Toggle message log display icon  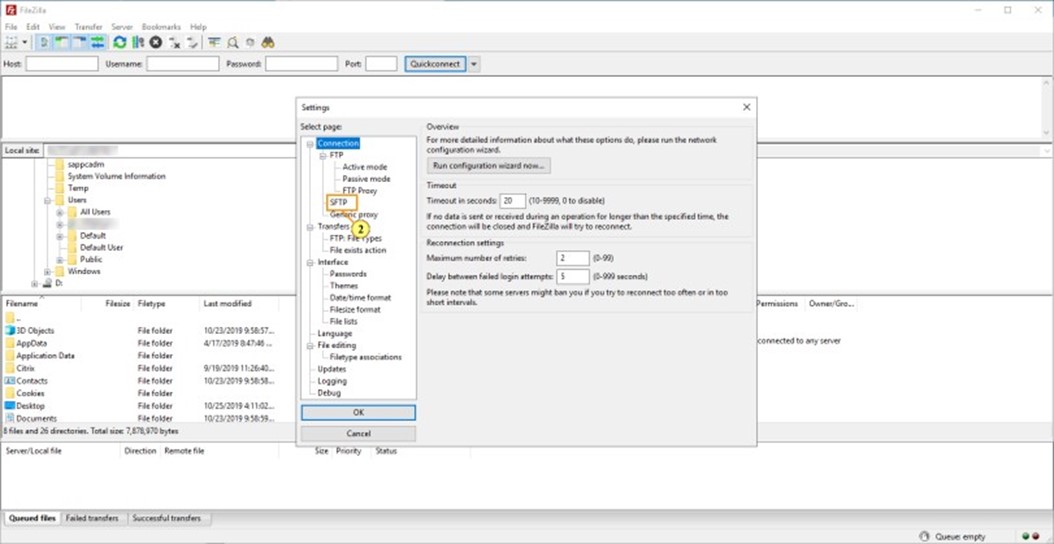pyautogui.click(x=45, y=43)
